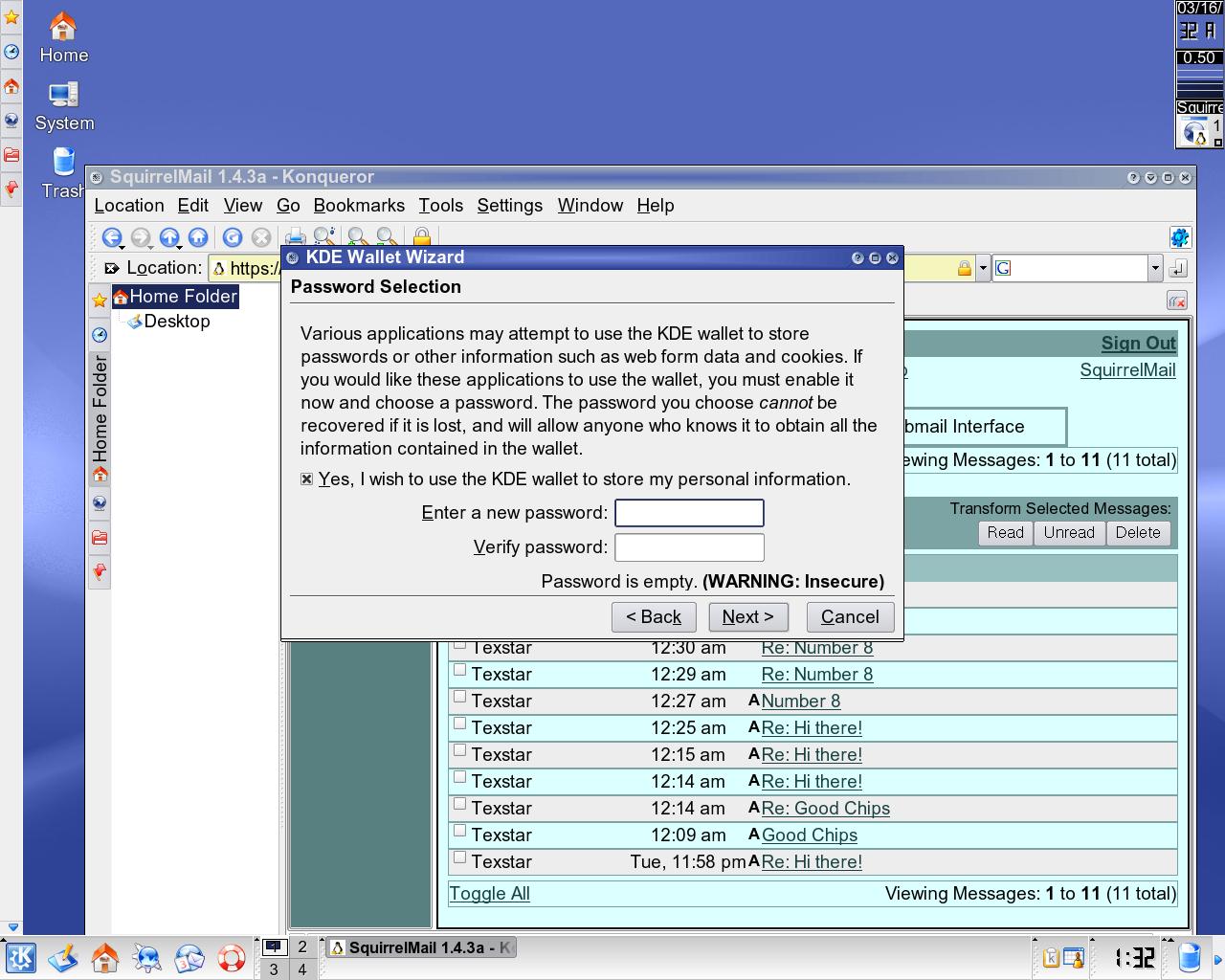Open the Services flag tab in Konqueror sidebar
1225x980 pixels.
click(x=100, y=572)
